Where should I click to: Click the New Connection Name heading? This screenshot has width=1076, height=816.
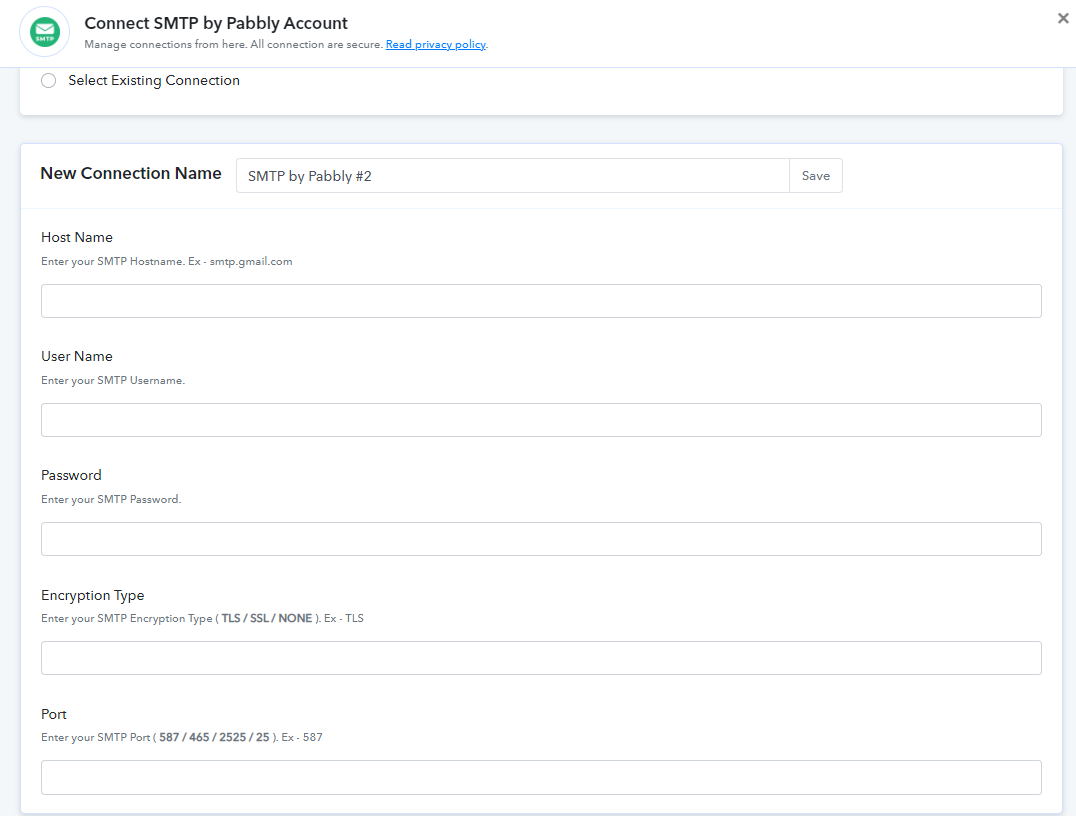(x=131, y=173)
